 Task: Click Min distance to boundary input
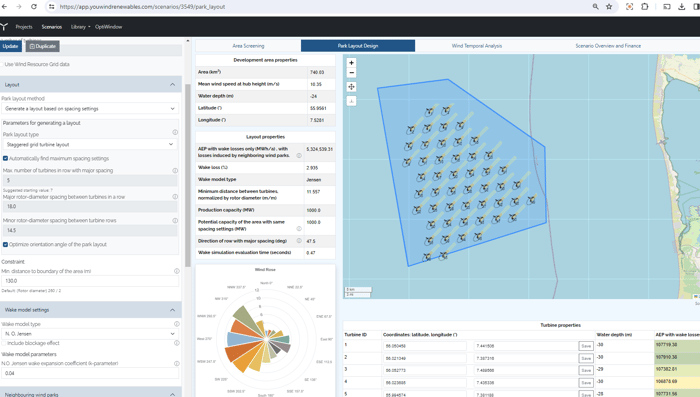(x=90, y=281)
